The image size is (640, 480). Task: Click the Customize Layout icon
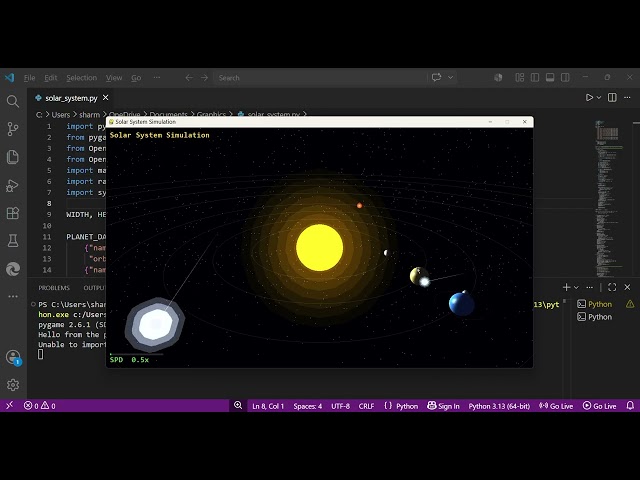tap(520, 78)
